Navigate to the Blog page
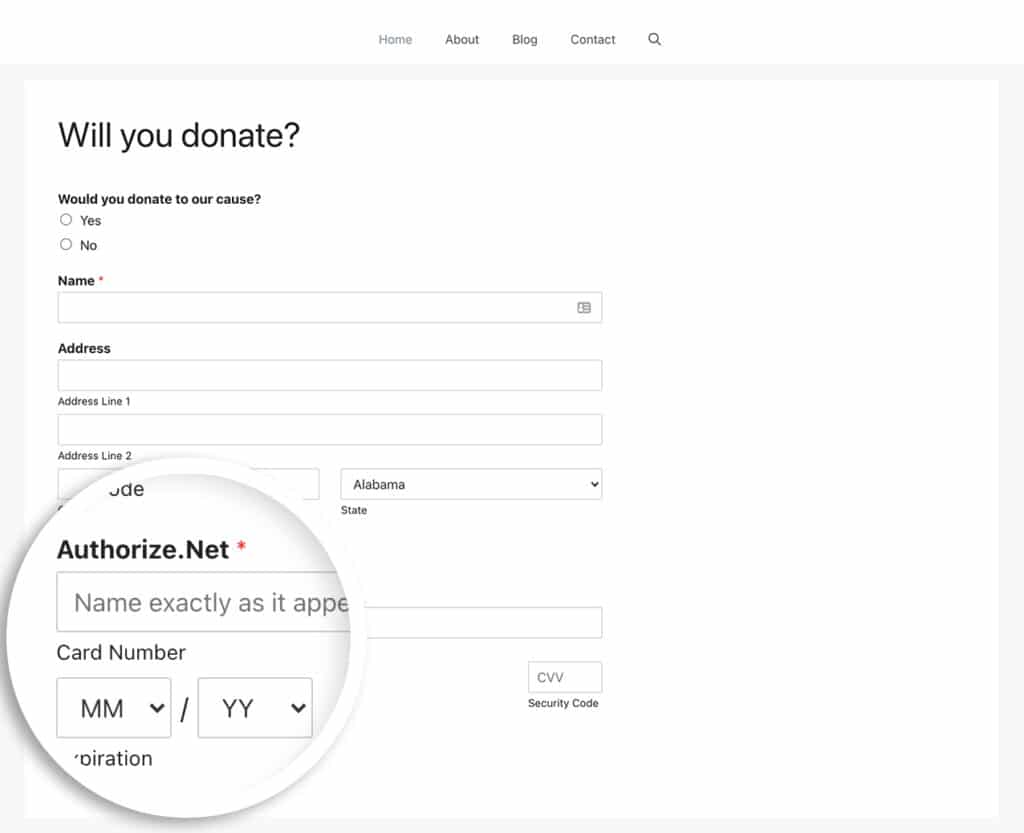Image resolution: width=1024 pixels, height=833 pixels. pyautogui.click(x=524, y=39)
